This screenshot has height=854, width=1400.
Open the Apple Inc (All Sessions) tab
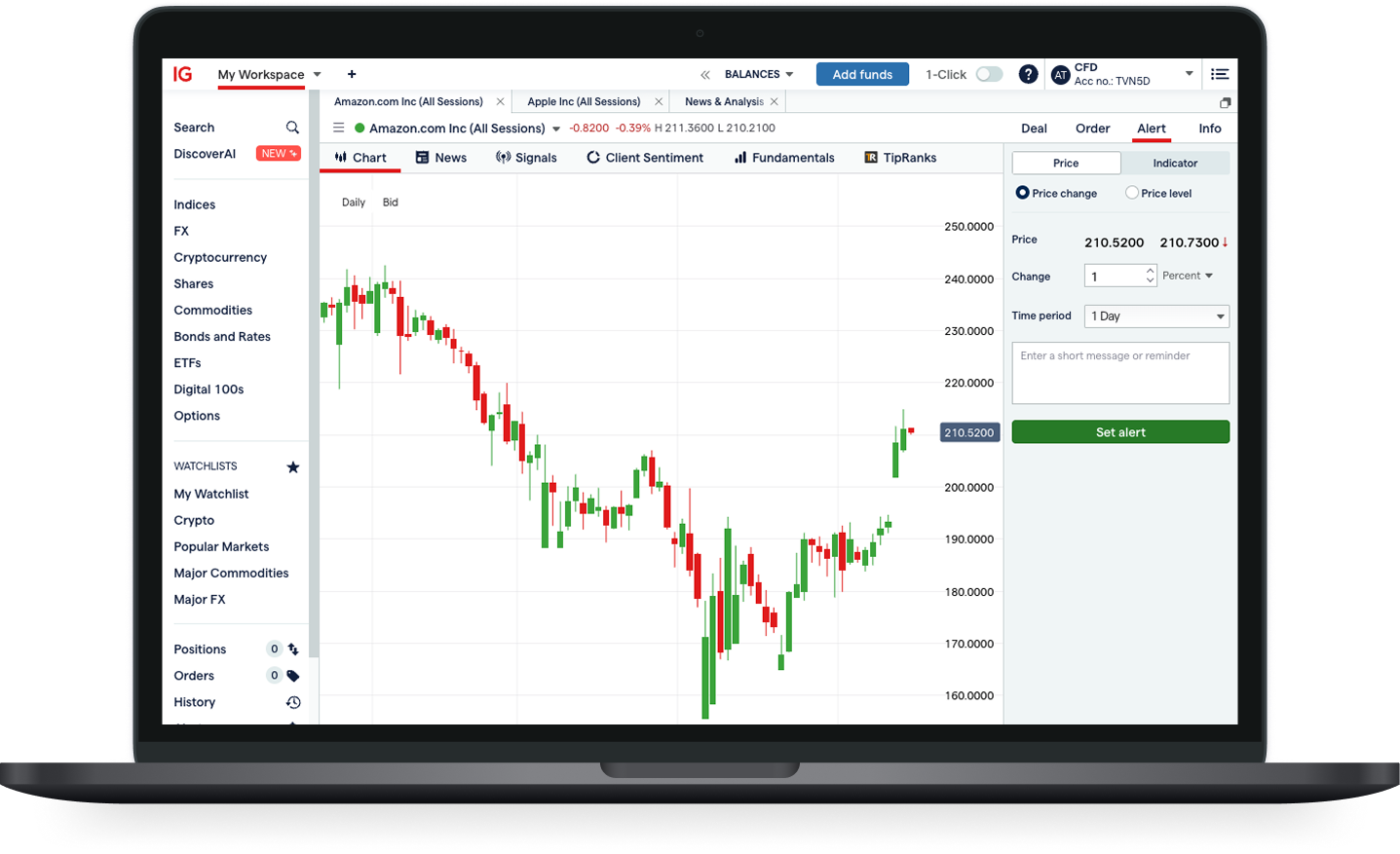click(x=584, y=101)
